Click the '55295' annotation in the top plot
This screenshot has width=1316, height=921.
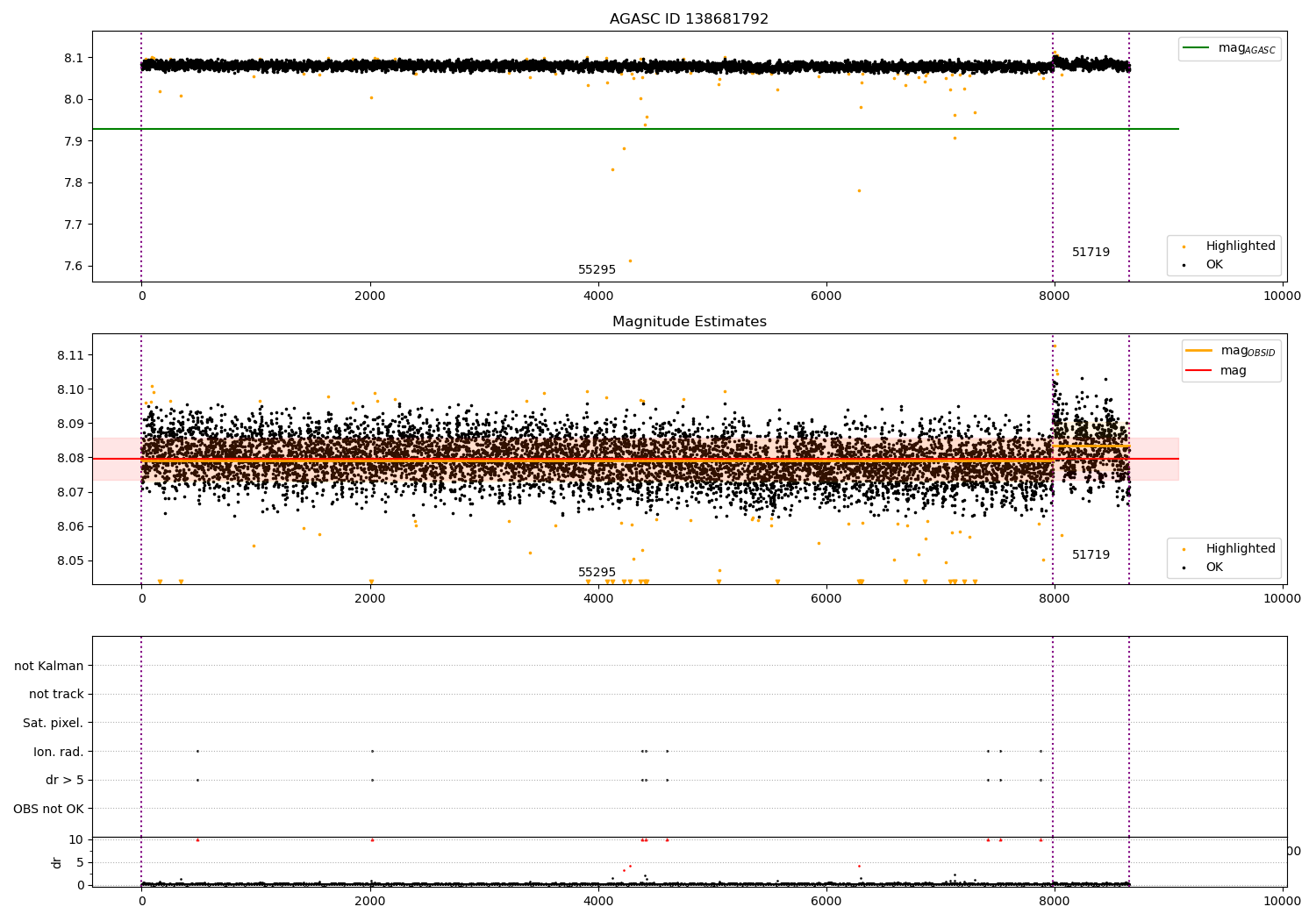pyautogui.click(x=597, y=270)
